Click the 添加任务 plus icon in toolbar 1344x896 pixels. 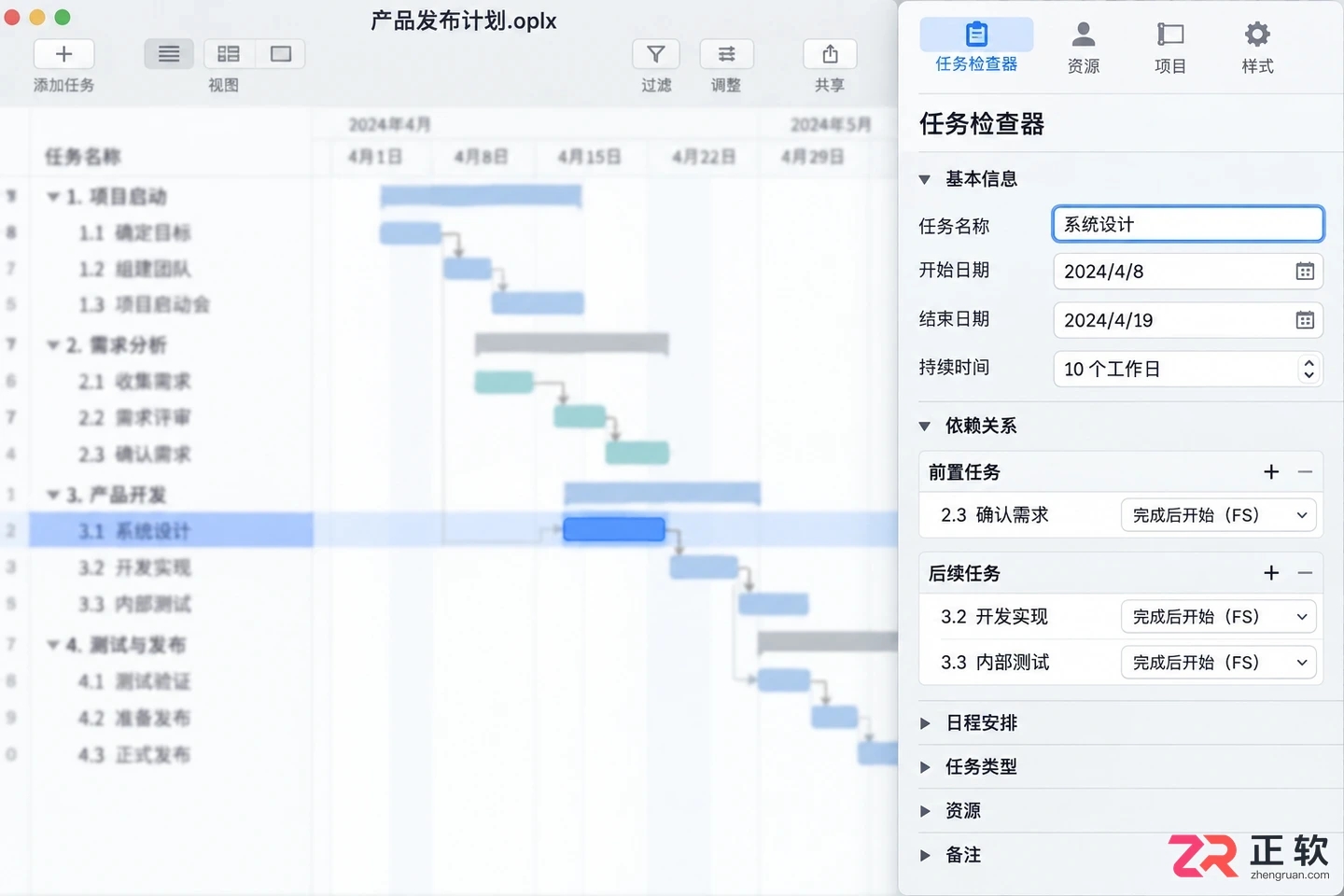pyautogui.click(x=63, y=54)
